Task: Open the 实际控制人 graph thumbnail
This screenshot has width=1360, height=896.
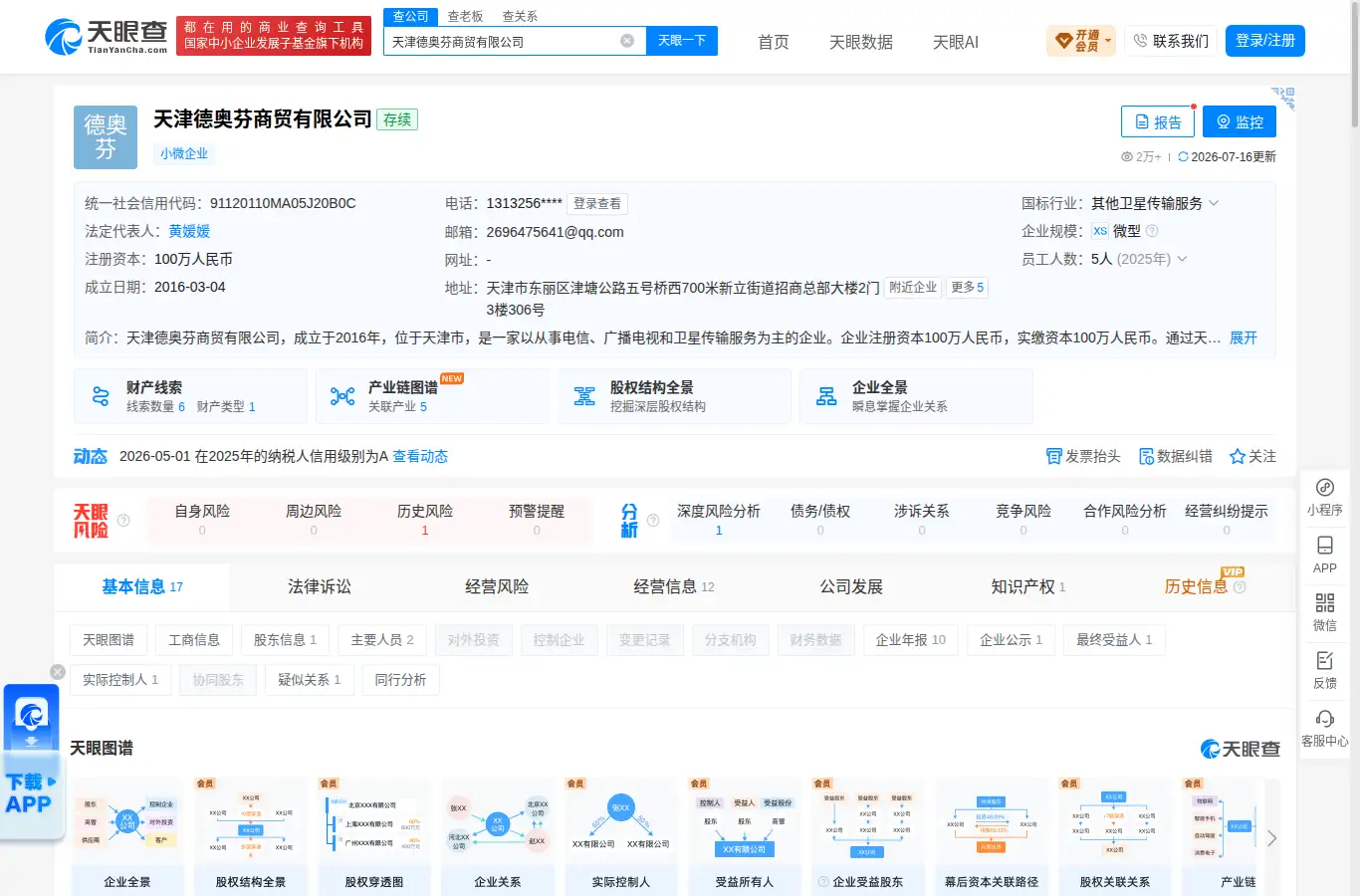Action: point(621,836)
